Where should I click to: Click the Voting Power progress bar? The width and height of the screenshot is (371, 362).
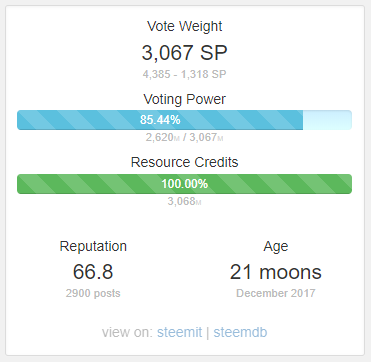pos(184,120)
